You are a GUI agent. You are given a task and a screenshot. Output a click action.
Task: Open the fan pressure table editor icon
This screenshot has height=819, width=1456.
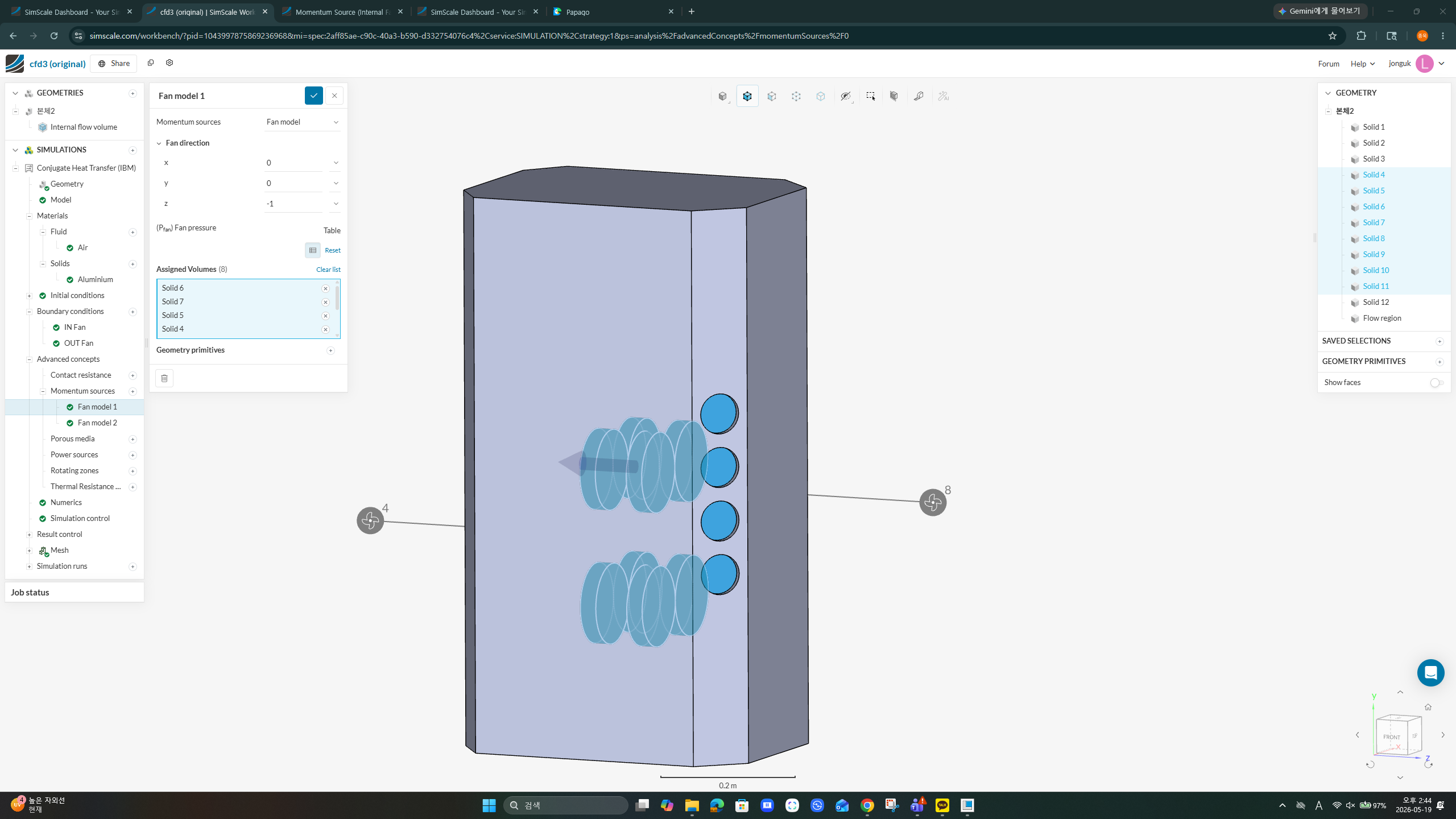(x=313, y=250)
